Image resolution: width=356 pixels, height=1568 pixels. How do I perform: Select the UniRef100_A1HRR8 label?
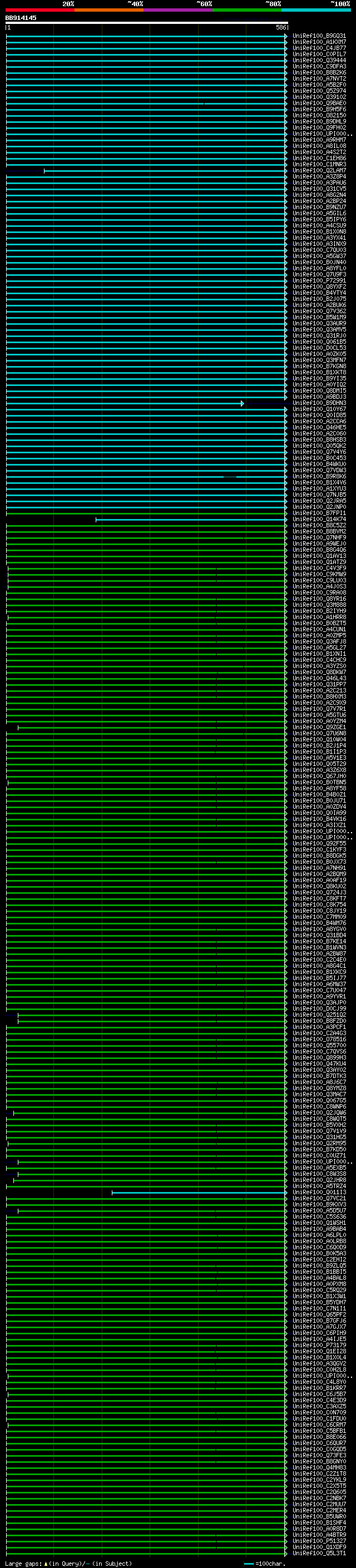319,617
